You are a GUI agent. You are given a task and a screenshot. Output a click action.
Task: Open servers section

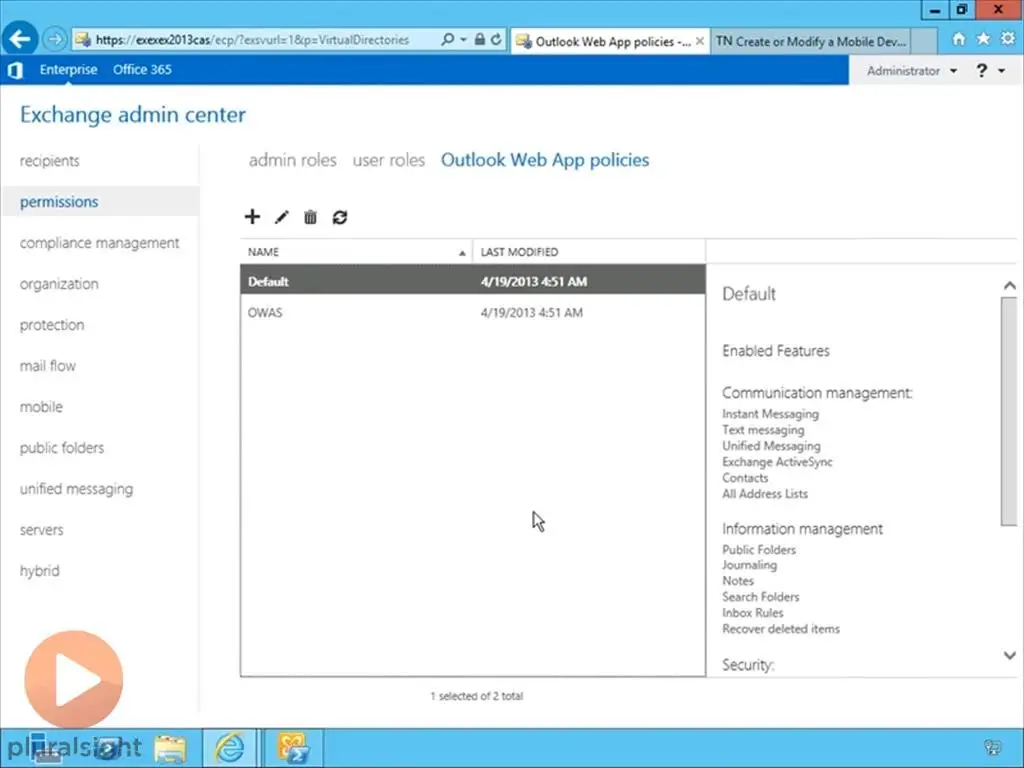click(41, 530)
